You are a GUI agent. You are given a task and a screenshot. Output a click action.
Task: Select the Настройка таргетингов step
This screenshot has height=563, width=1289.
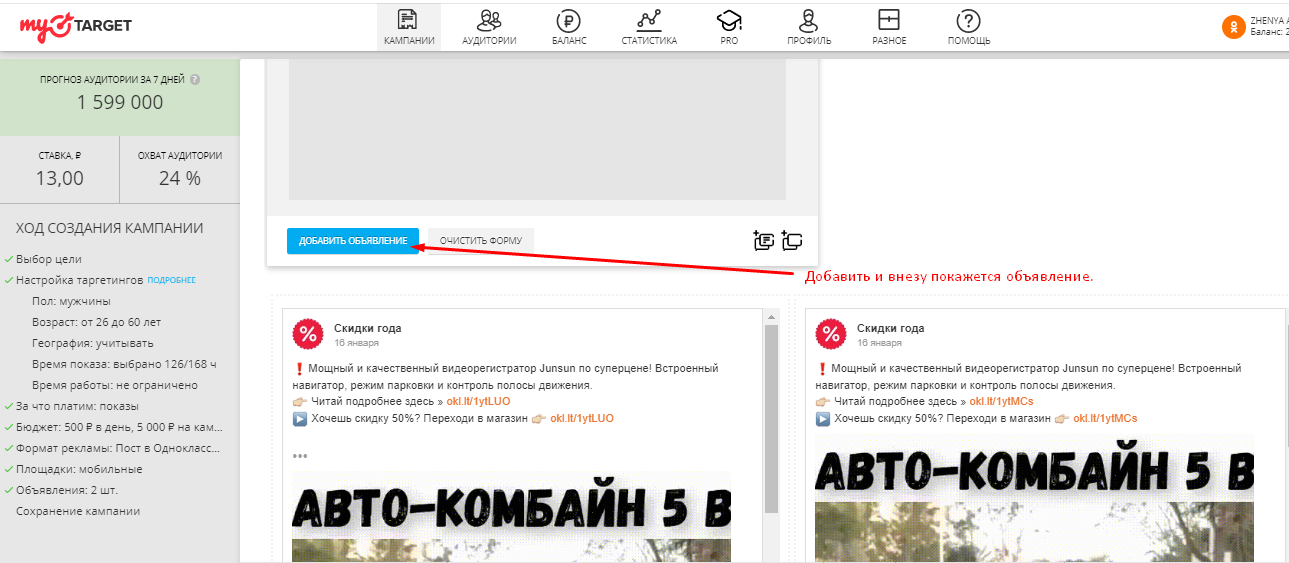pyautogui.click(x=80, y=280)
